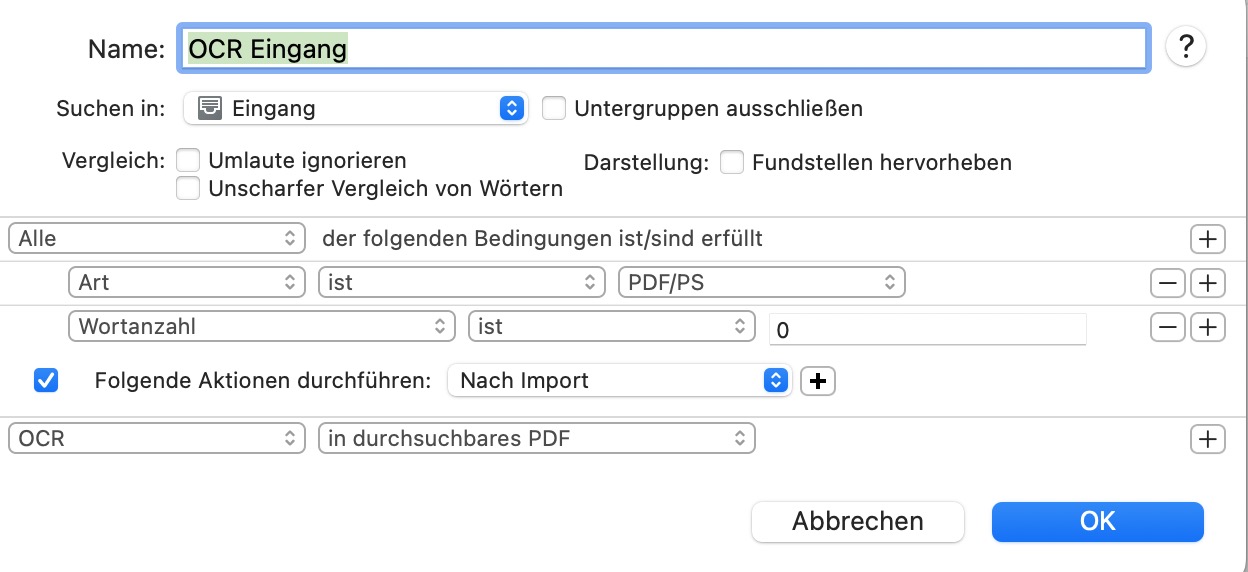Expand the Nach Import trigger dropdown
Viewport: 1248px width, 572px height.
click(x=619, y=380)
